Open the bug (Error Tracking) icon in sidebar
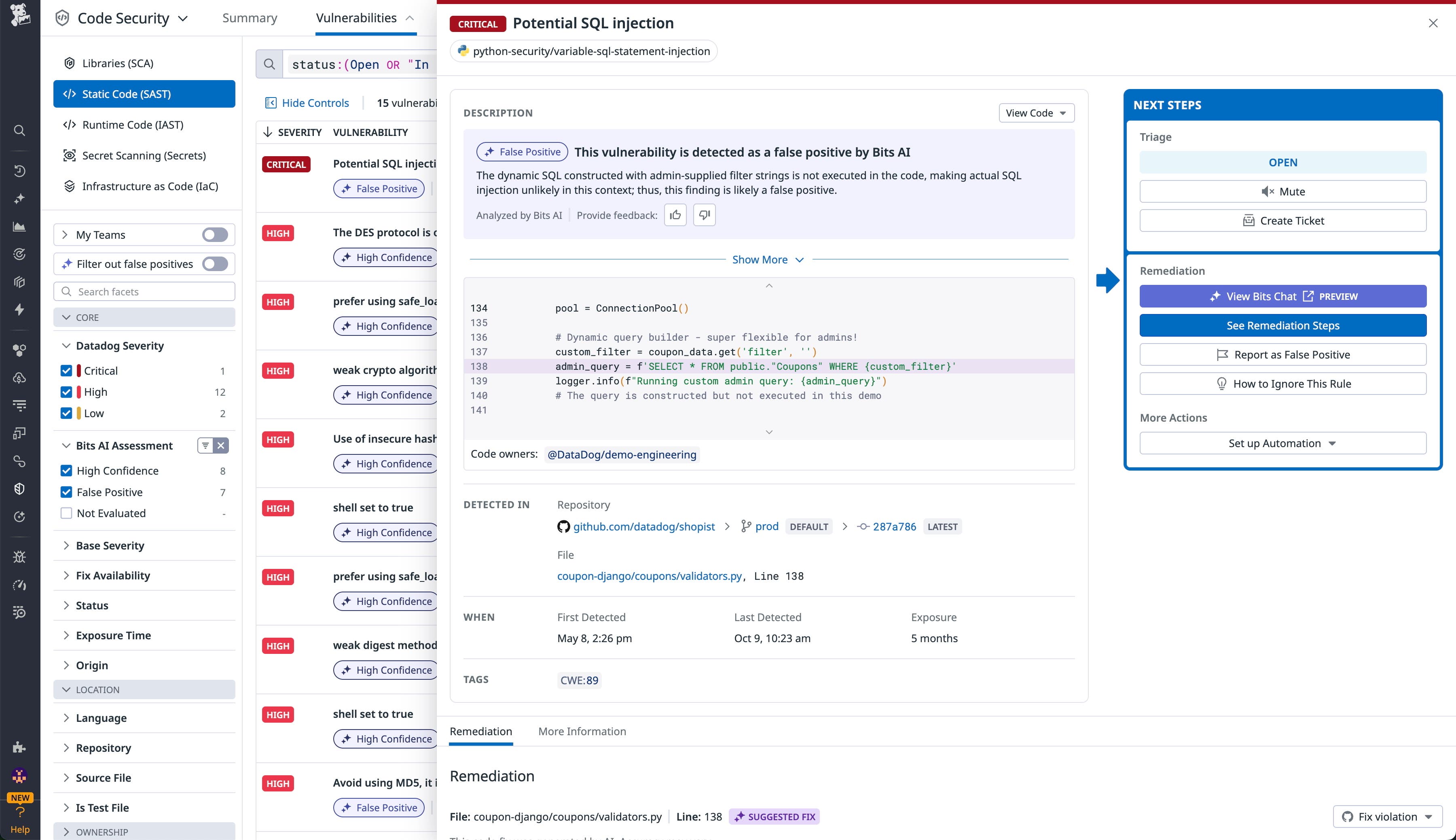Screen dimensions: 1456x840 pyautogui.click(x=19, y=556)
